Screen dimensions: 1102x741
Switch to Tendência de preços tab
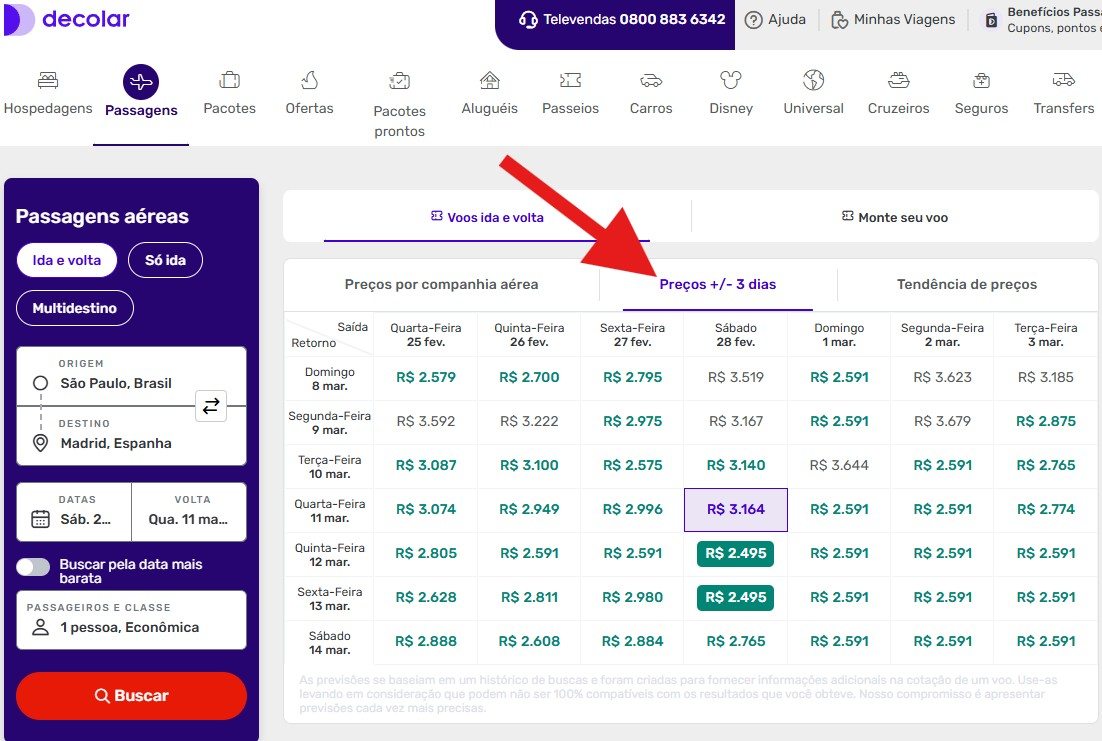[x=966, y=284]
